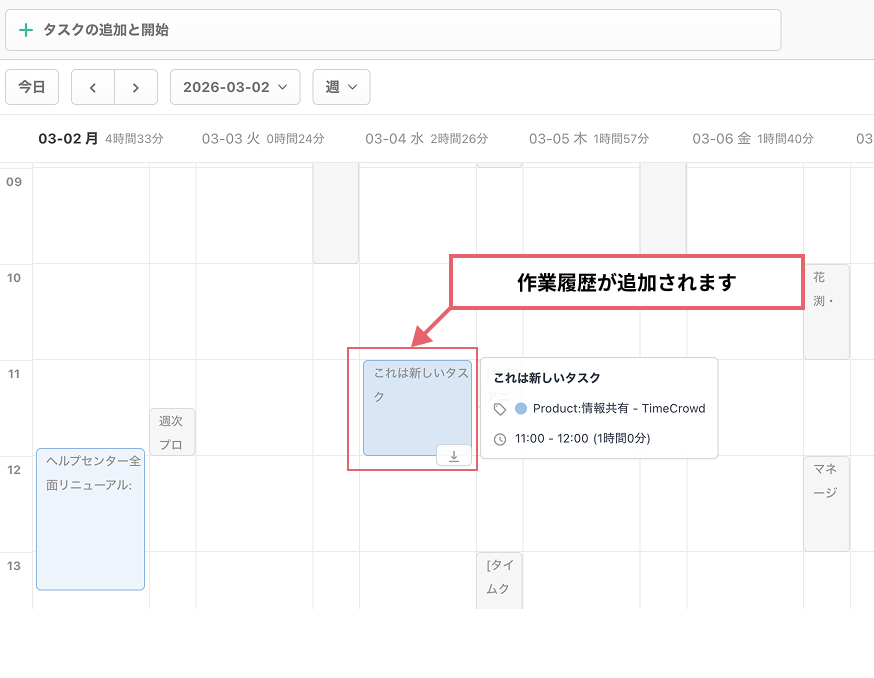Click the 今日 button
This screenshot has height=678, width=874.
(x=31, y=87)
